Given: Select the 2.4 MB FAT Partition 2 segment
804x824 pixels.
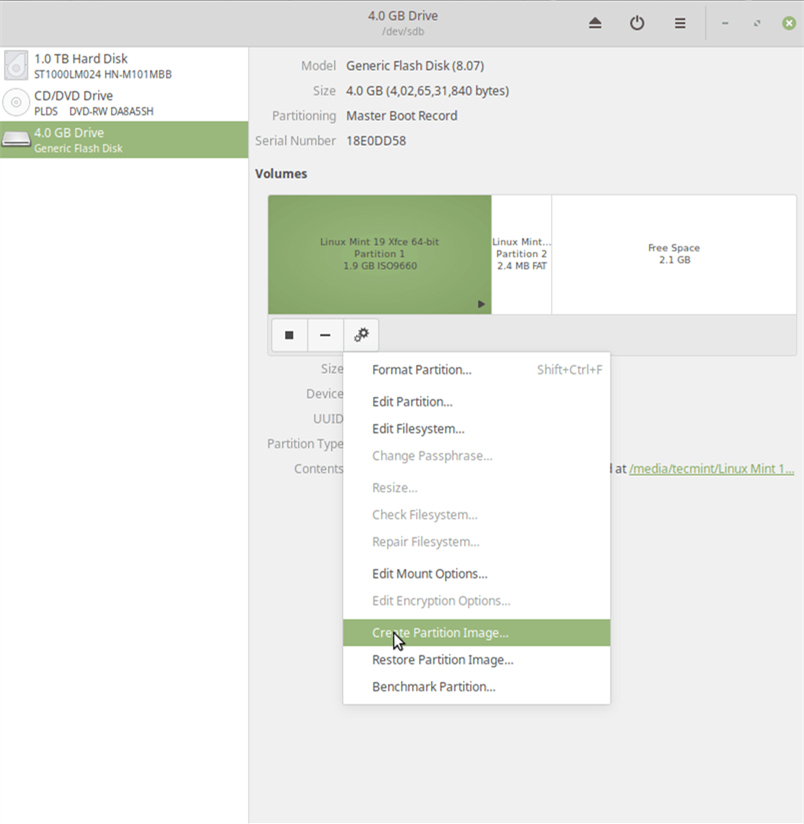Looking at the screenshot, I should click(x=521, y=254).
